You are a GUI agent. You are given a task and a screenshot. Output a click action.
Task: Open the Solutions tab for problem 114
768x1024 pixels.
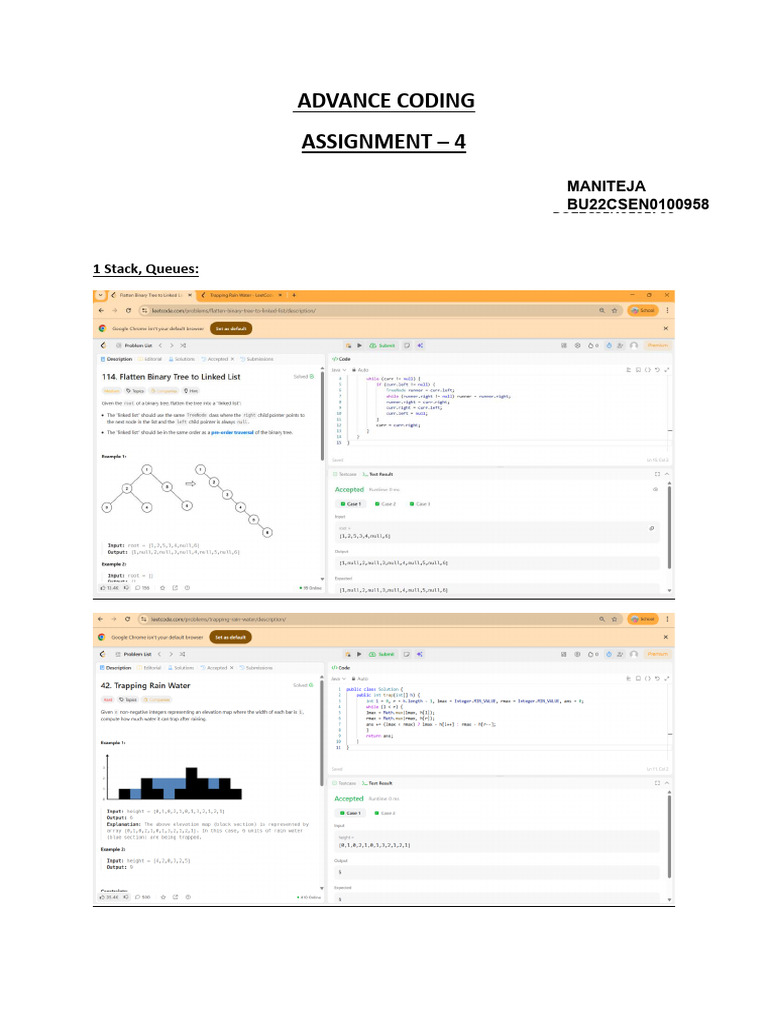182,359
